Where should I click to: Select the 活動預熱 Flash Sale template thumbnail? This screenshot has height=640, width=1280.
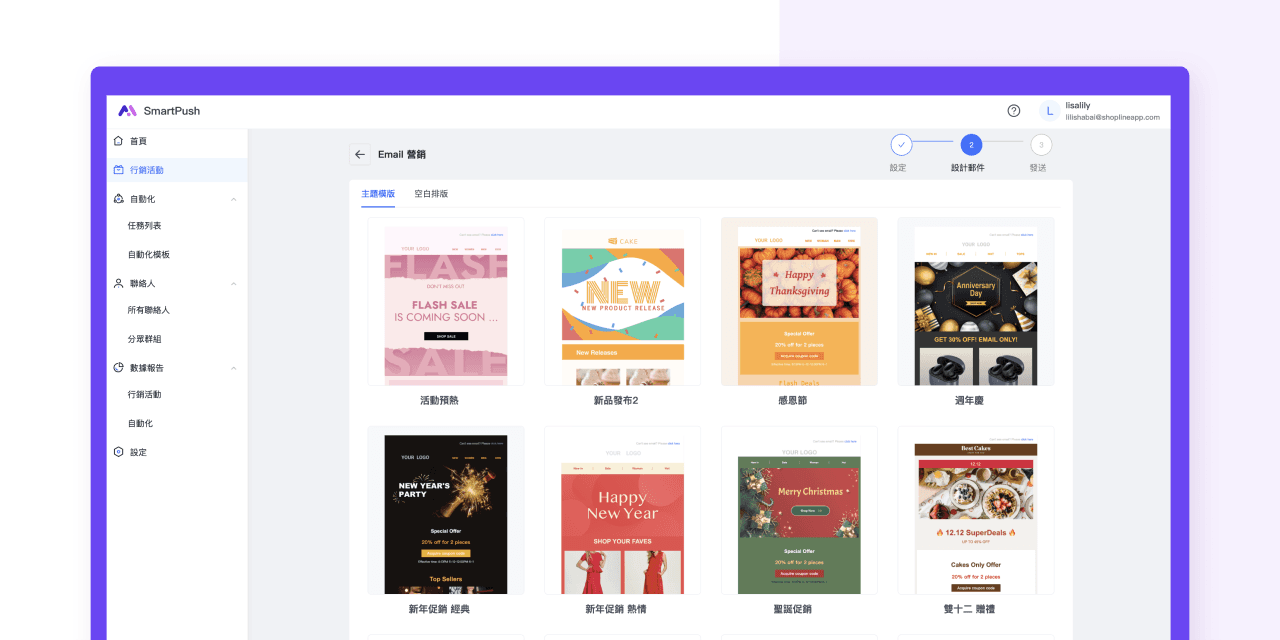click(x=445, y=301)
